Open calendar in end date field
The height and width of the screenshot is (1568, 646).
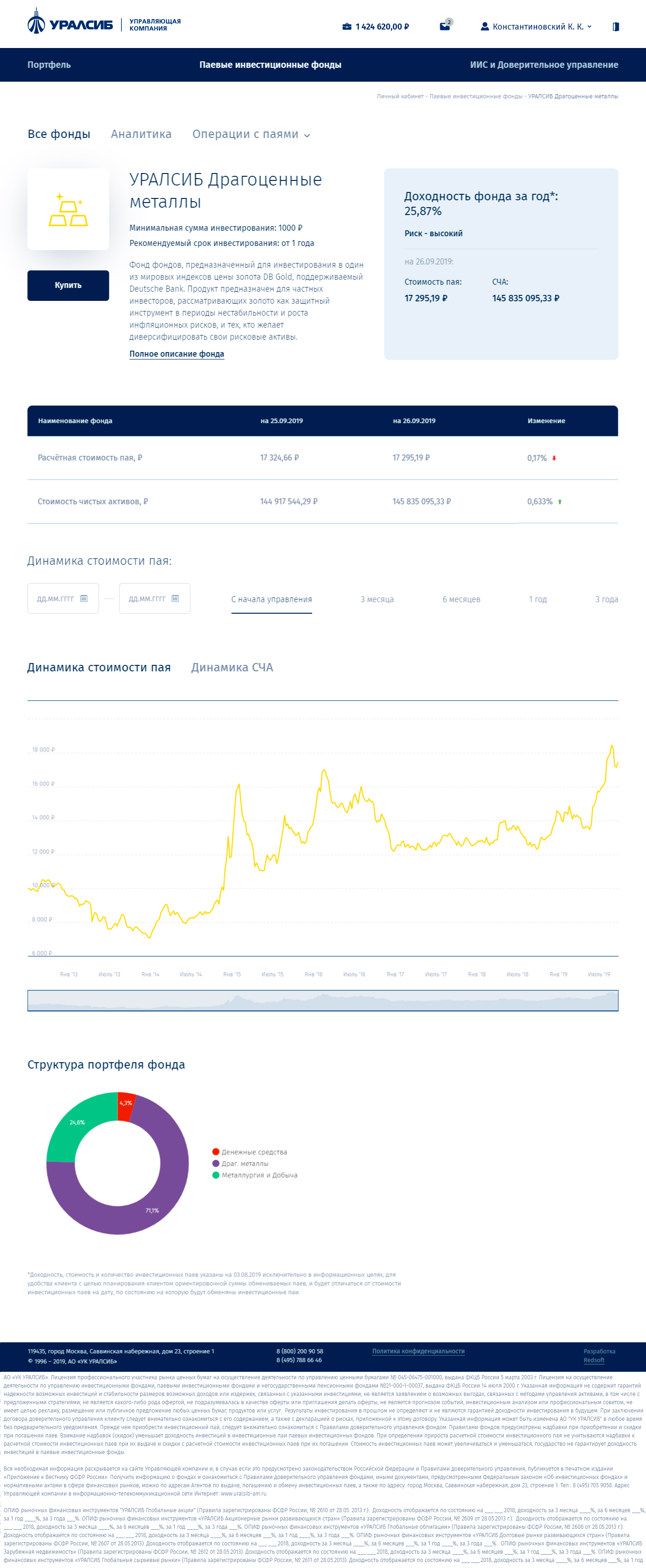[175, 598]
